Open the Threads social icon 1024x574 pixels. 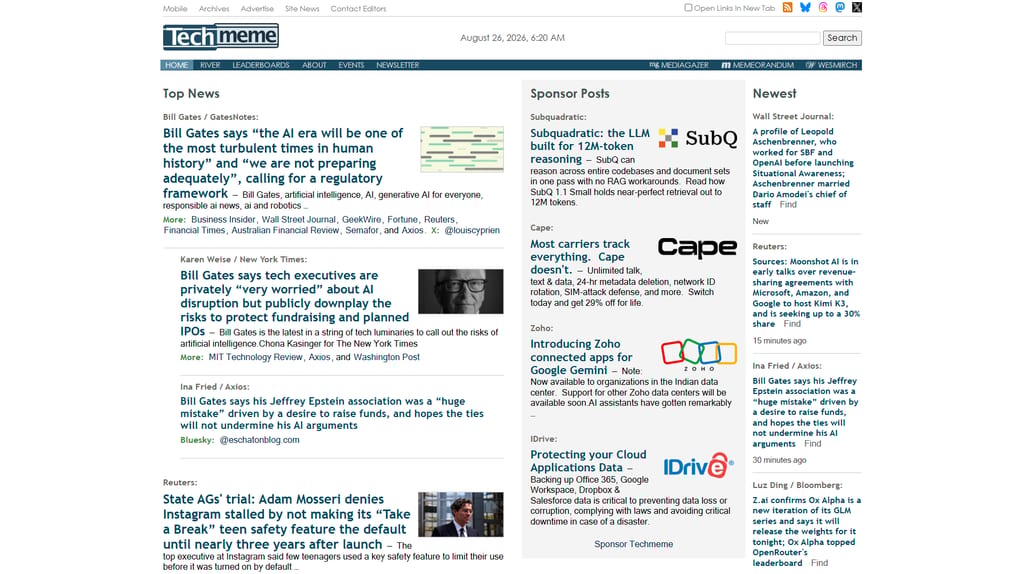pos(823,8)
